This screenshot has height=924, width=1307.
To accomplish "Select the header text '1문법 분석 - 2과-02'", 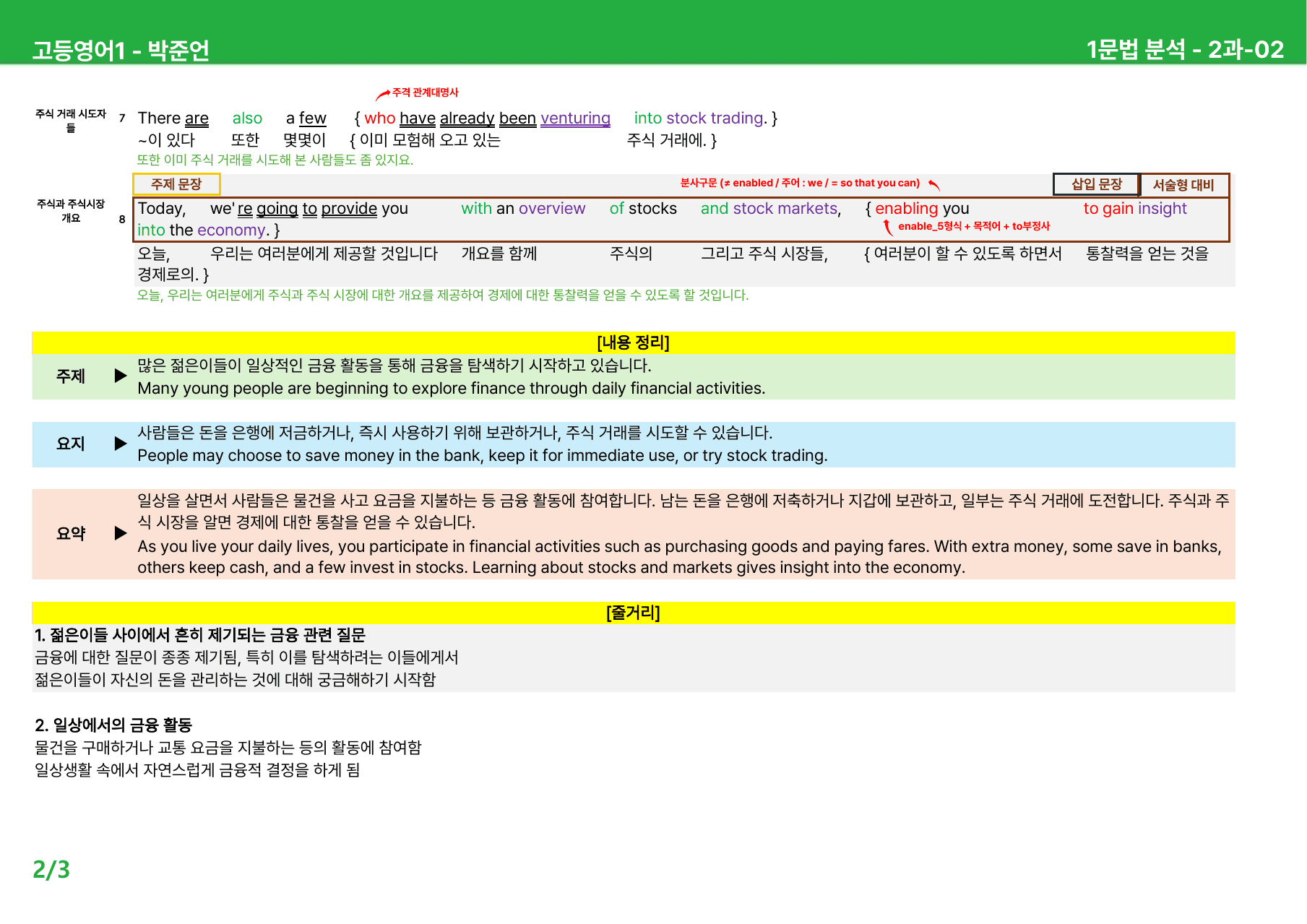I will click(x=1185, y=49).
